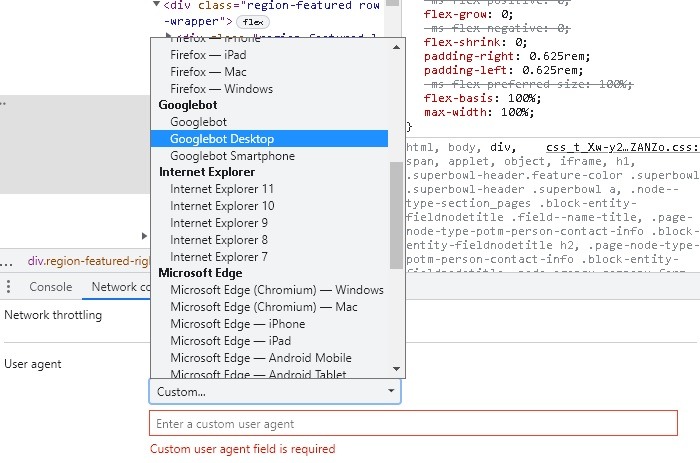Focus the Enter a custom user agent field
Screen dimensions: 700x463
tap(413, 423)
